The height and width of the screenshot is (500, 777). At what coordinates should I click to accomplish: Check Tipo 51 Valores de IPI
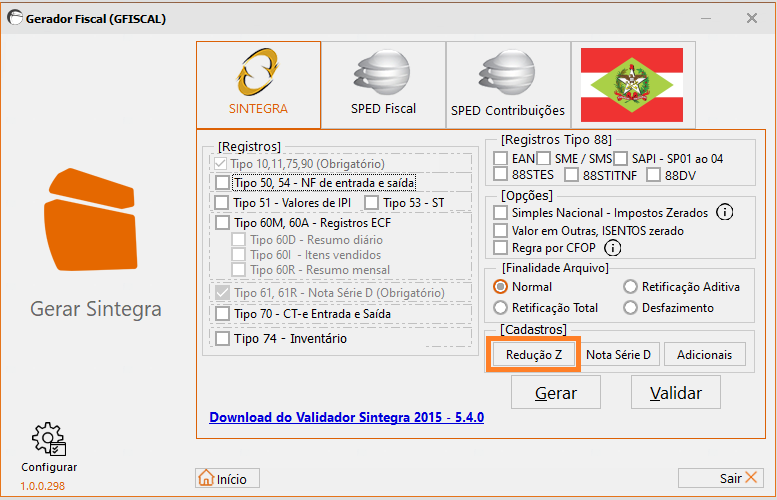(222, 203)
